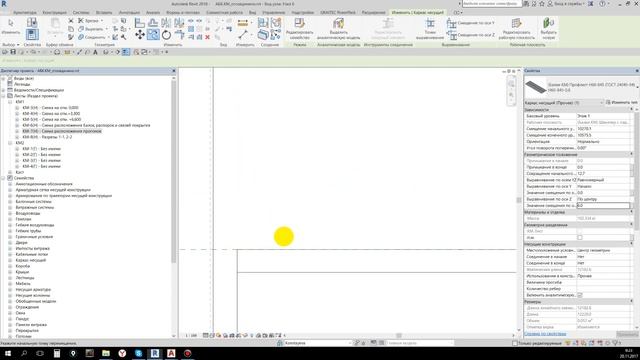Image resolution: width=640 pixels, height=360 pixels.
Task: Click the red Delete X icon
Action: pyautogui.click(x=207, y=37)
